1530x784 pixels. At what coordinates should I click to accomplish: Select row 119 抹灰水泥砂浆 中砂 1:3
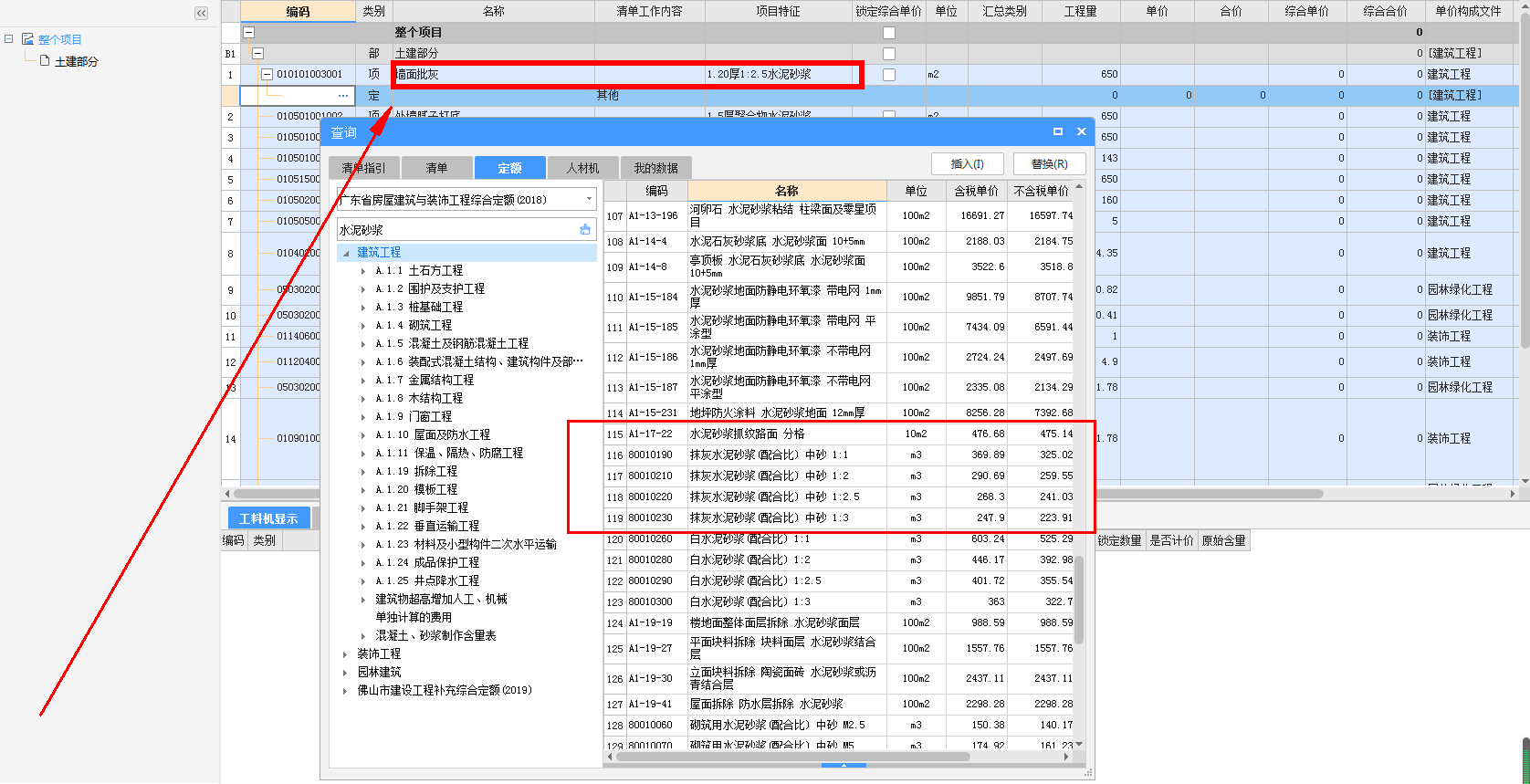(840, 517)
